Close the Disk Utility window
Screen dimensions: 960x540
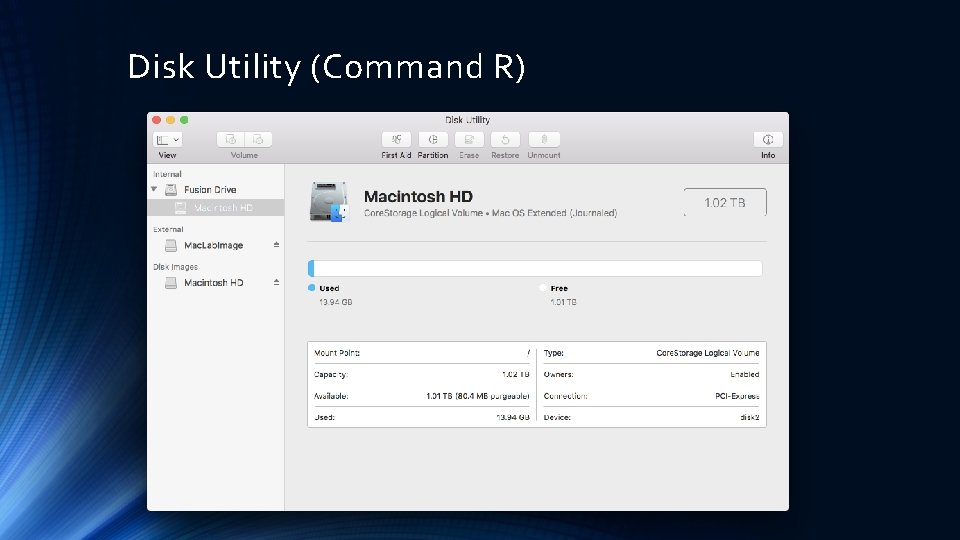point(157,120)
